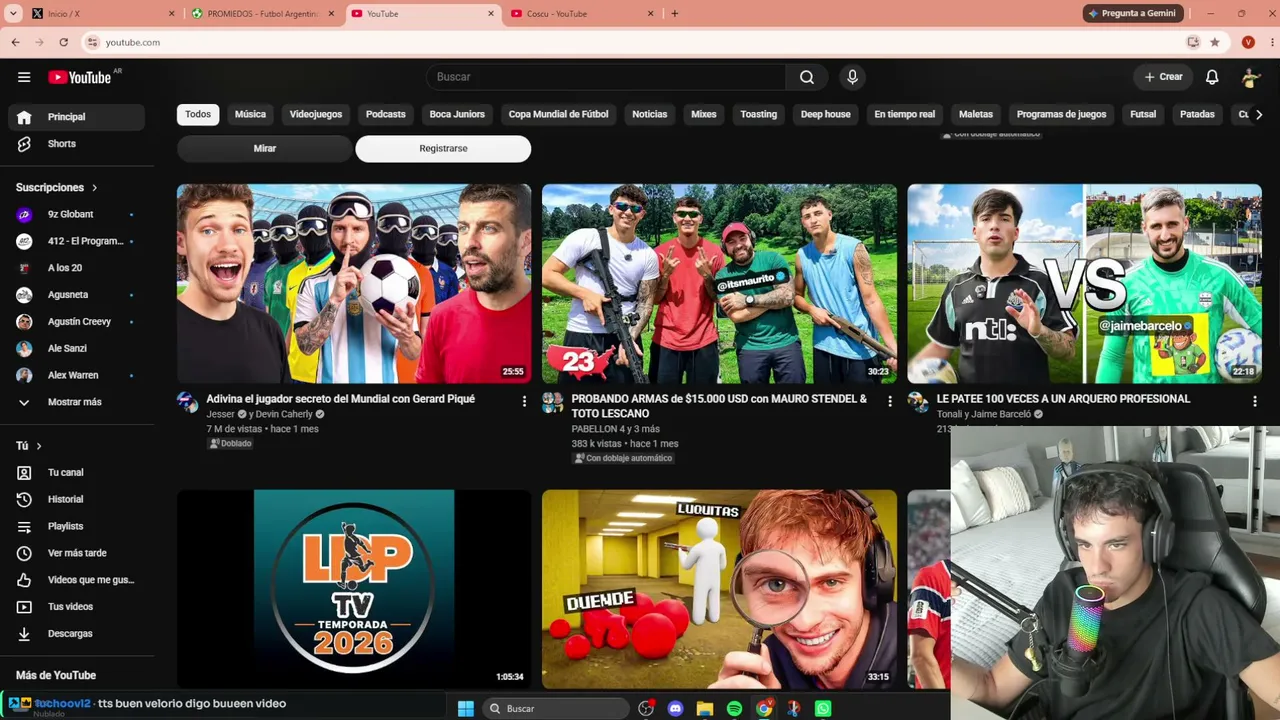The width and height of the screenshot is (1280, 720).
Task: Expand the Suscripciones section chevron
Action: (x=95, y=188)
